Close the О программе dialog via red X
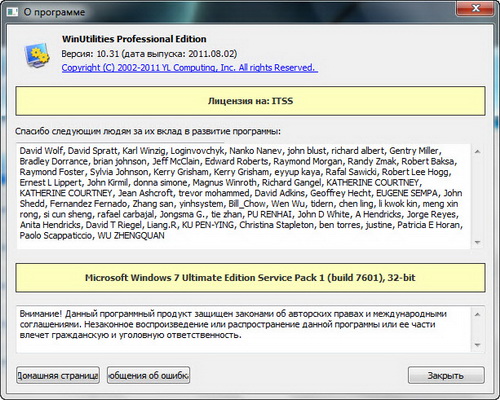The height and width of the screenshot is (400, 500). click(475, 8)
